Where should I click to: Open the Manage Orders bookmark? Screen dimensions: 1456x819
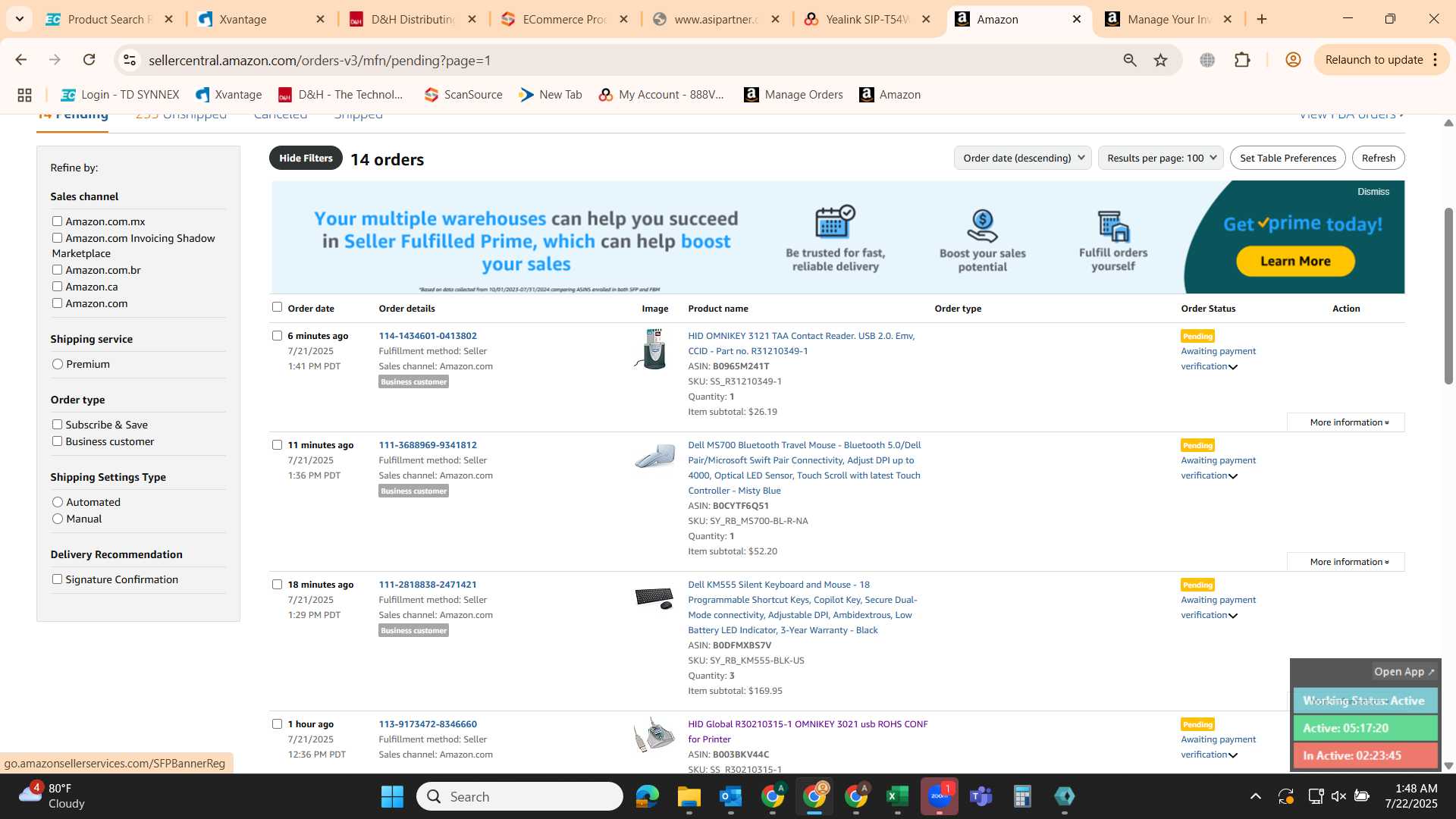[793, 95]
